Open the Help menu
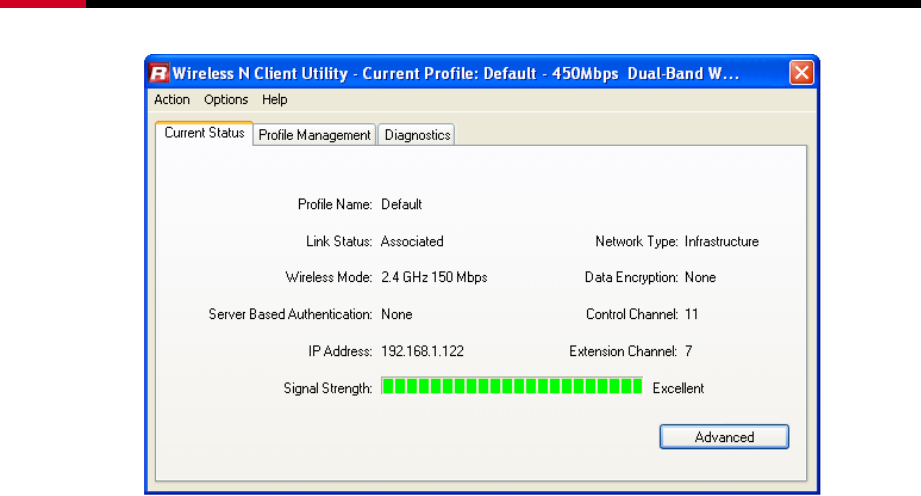 tap(274, 99)
